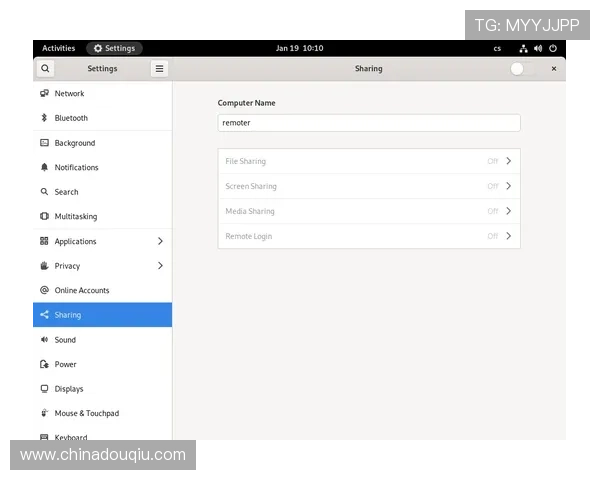Select Background in the sidebar
Screen dimensions: 600x480
click(75, 143)
